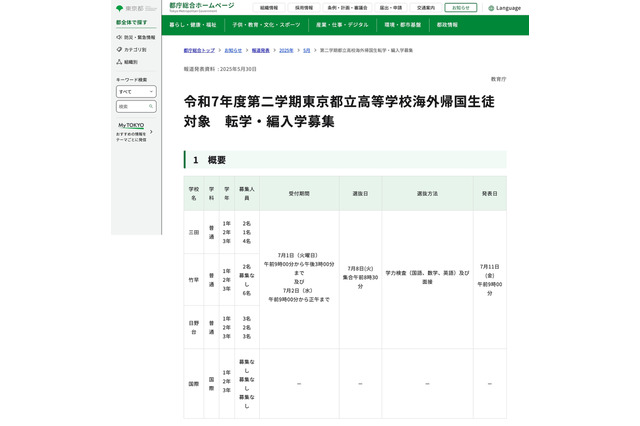Click the カテゴリ別 tag icon
640x426 pixels.
click(x=120, y=49)
